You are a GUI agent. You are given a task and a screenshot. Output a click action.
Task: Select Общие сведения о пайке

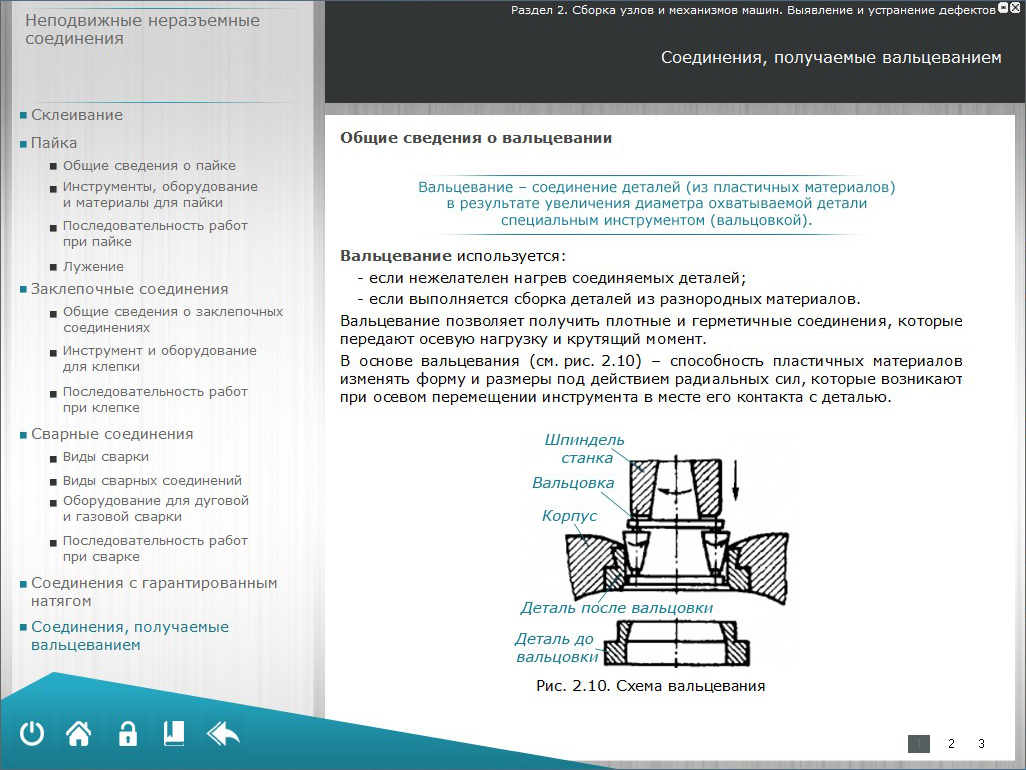click(x=149, y=166)
